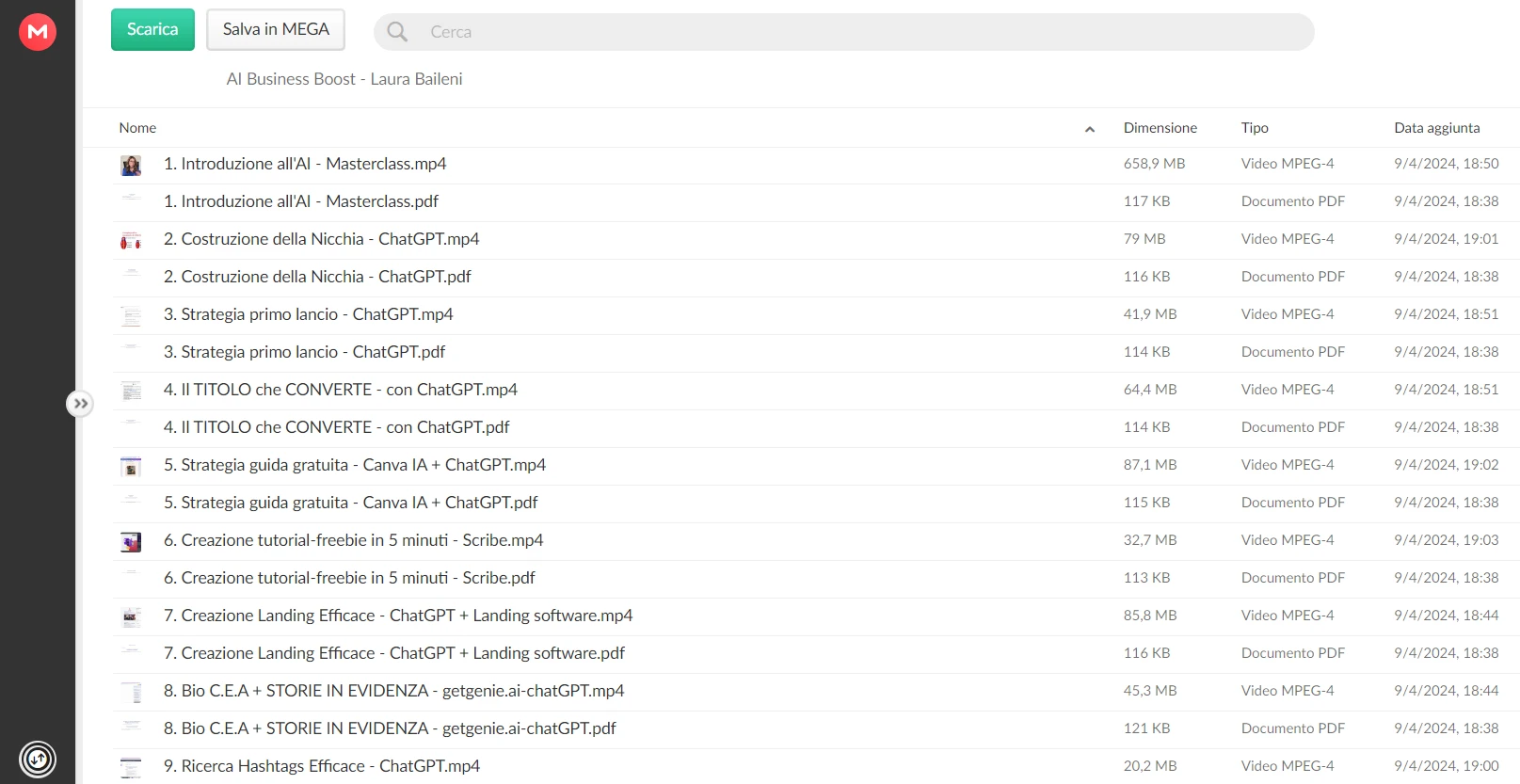Click thumbnail of 6. Creazione tutorial-freebie mp4
The image size is (1520, 784).
(131, 542)
